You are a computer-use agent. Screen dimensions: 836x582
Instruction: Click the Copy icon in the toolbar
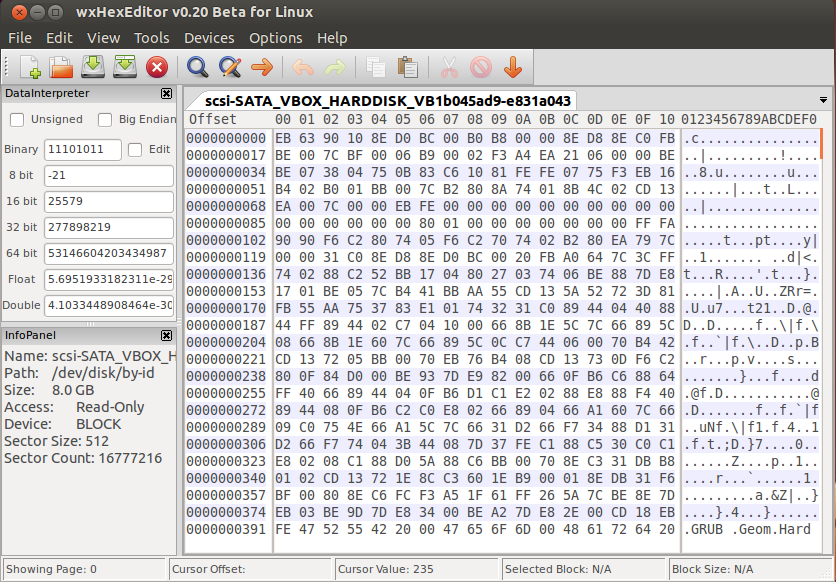click(x=376, y=68)
